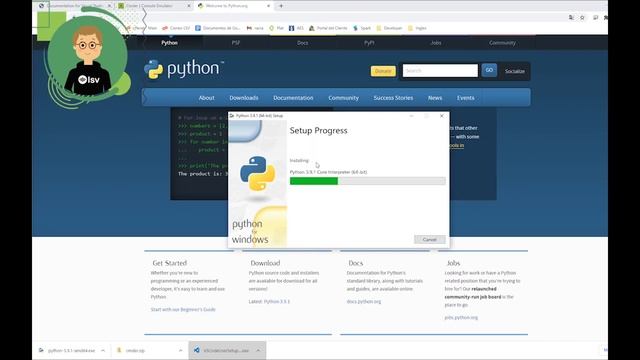Open the Developer bookmarks folder
This screenshot has width=640, height=360.
tap(389, 28)
